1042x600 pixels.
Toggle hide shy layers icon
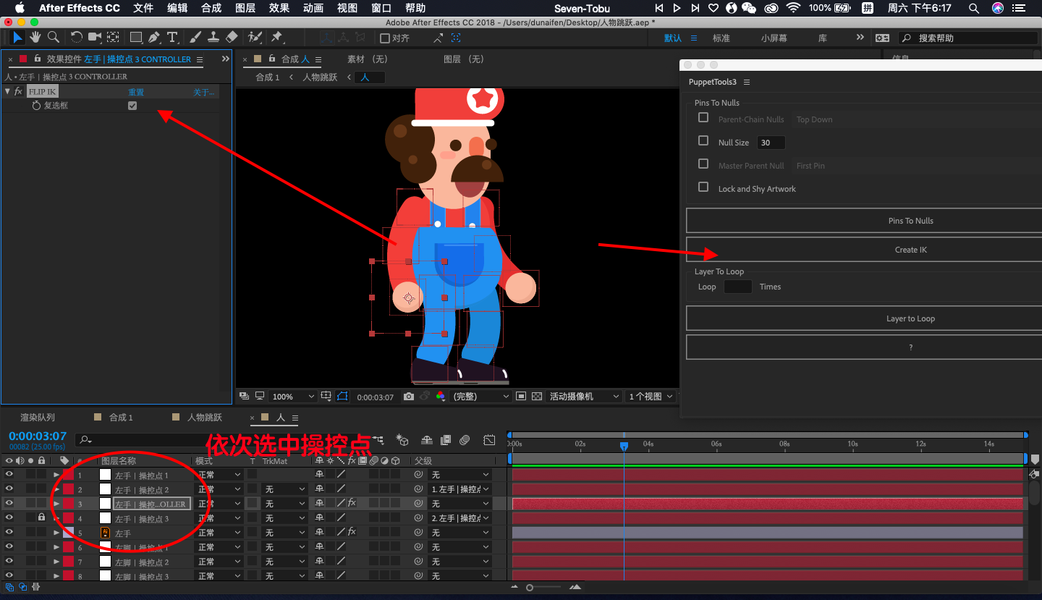pos(427,440)
